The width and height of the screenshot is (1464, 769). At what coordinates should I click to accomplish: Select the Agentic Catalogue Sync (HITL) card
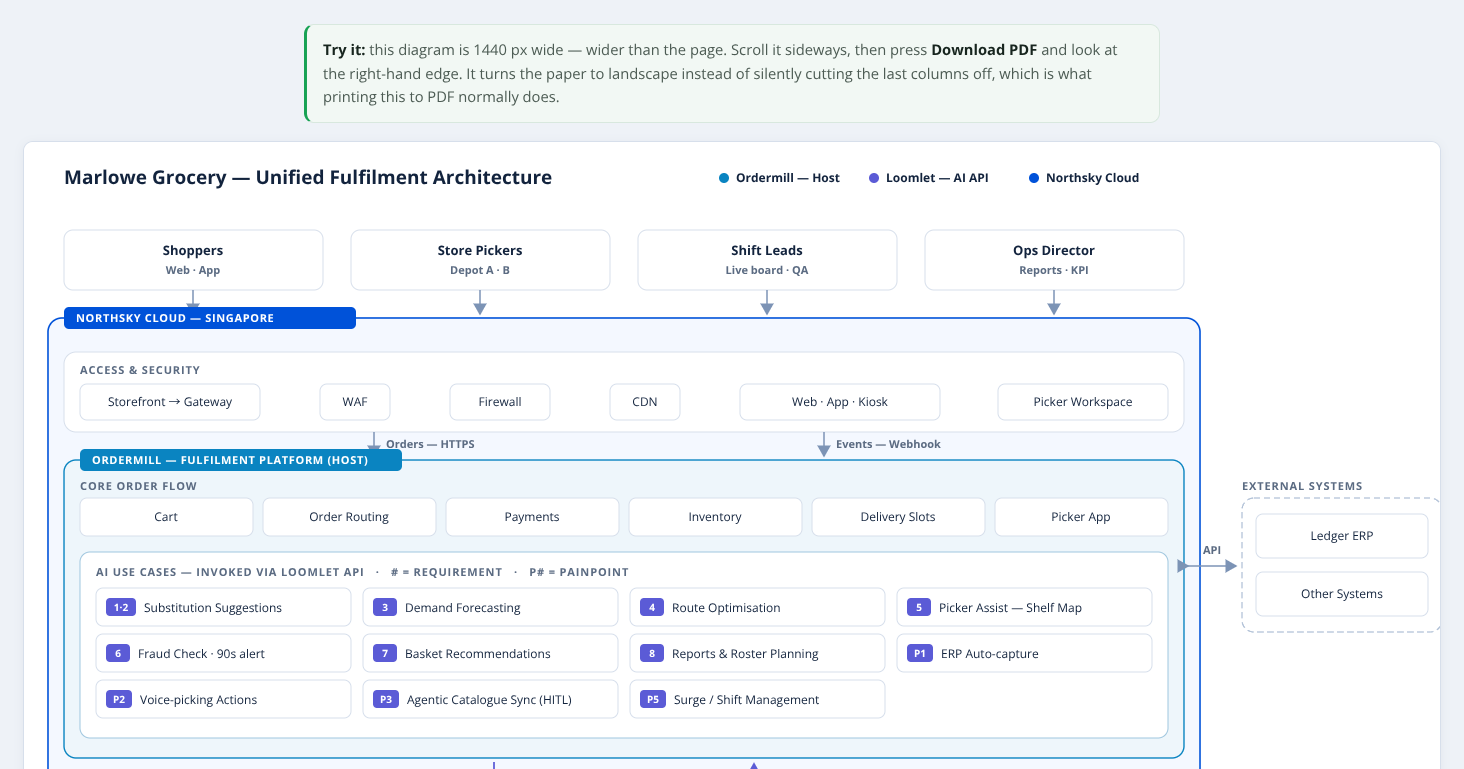click(491, 699)
